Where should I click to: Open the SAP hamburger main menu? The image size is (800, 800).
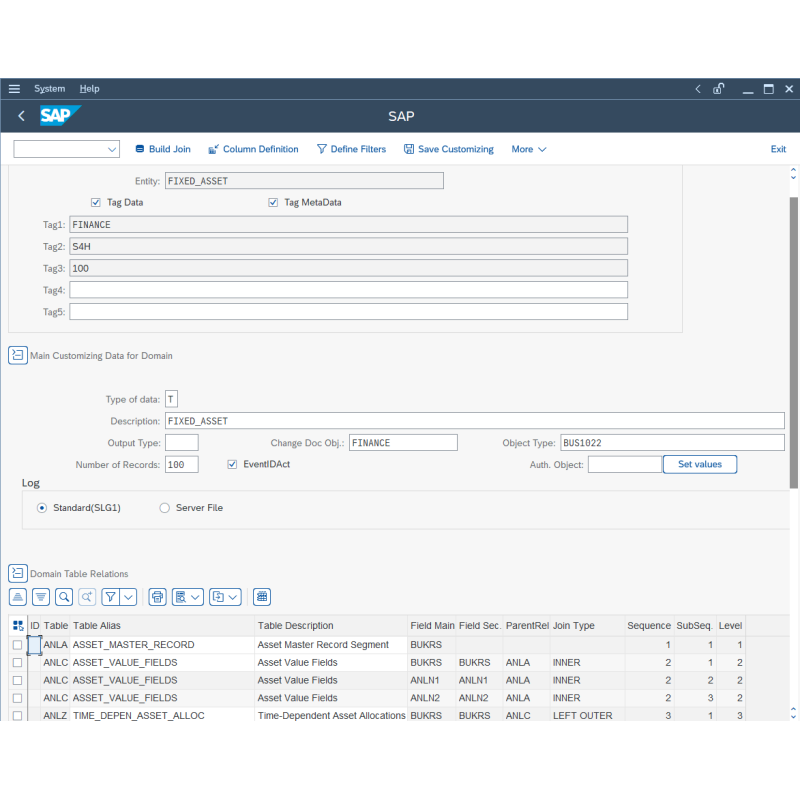14,89
